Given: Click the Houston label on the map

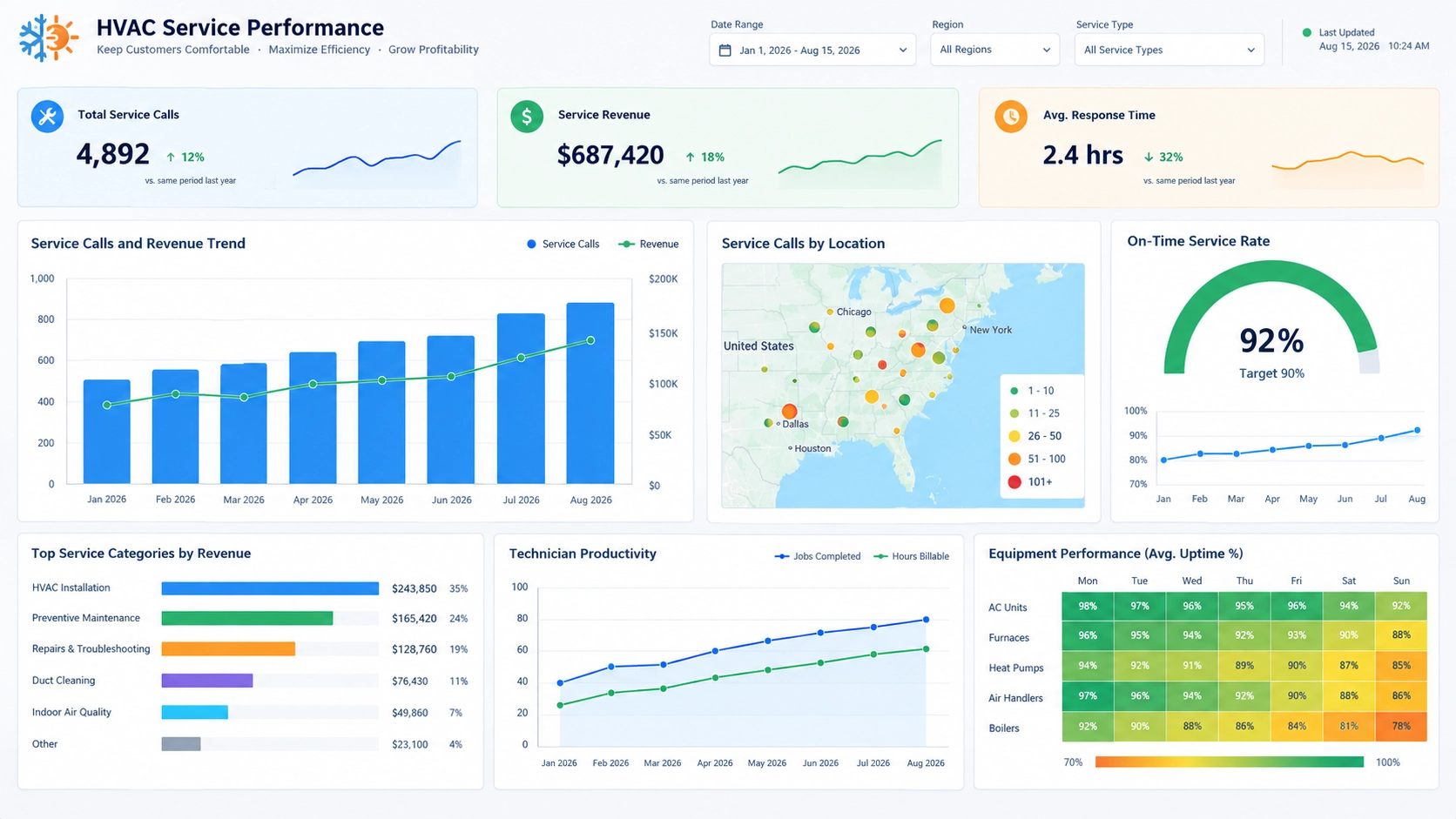Looking at the screenshot, I should (812, 449).
